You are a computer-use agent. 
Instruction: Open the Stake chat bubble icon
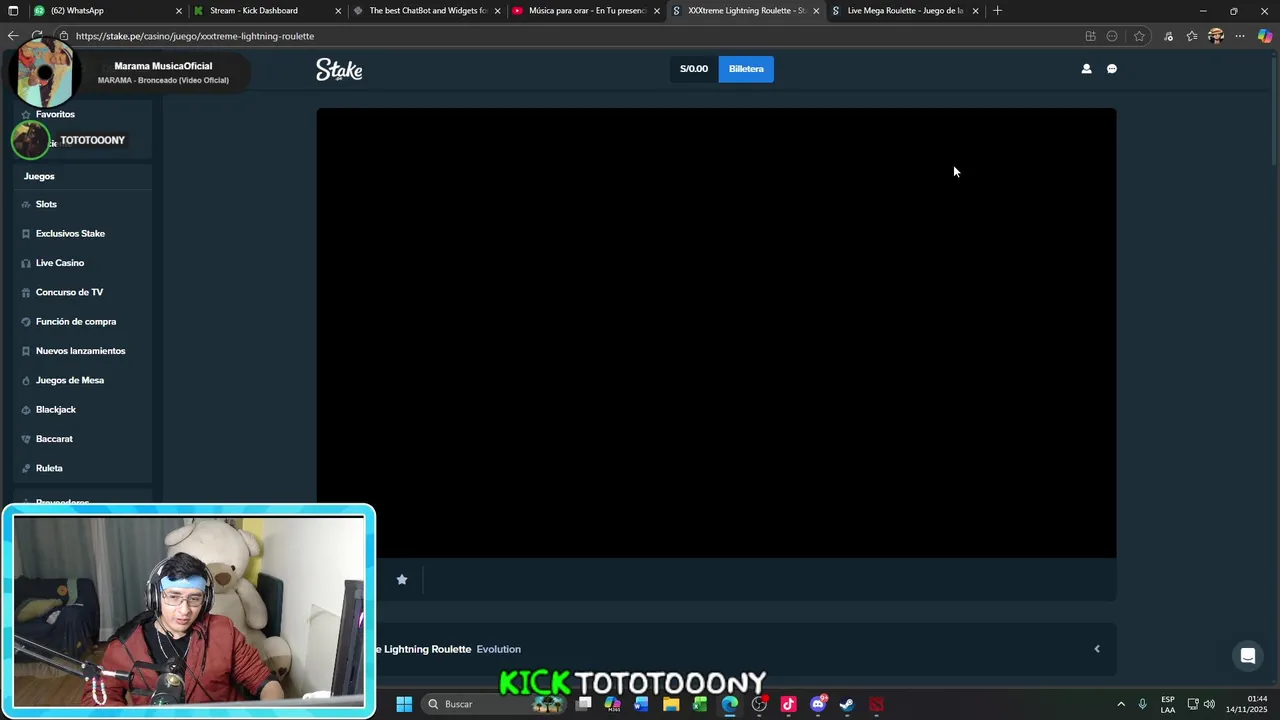pyautogui.click(x=1112, y=69)
